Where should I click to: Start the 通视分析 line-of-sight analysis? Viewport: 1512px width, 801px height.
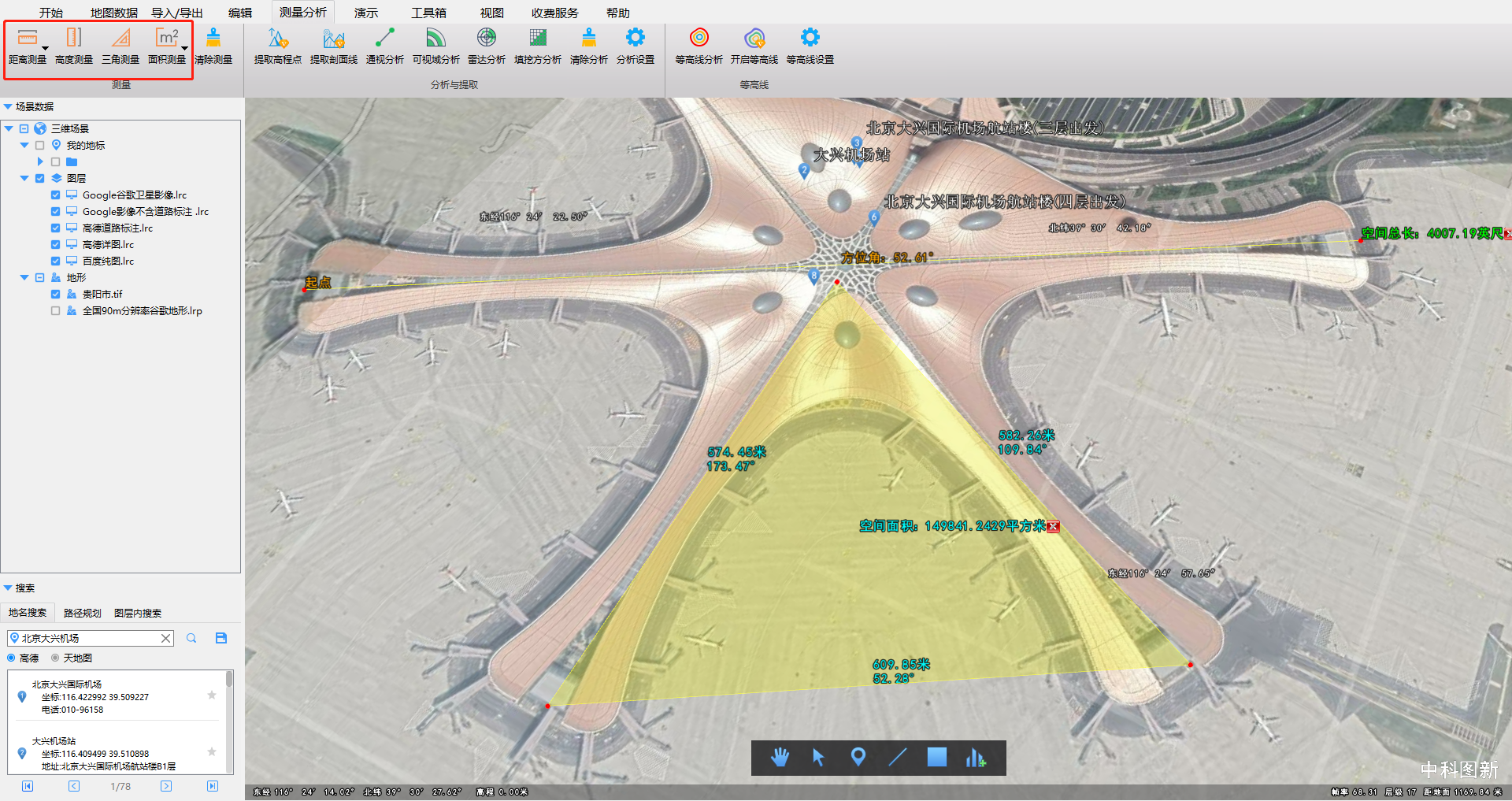(x=385, y=46)
